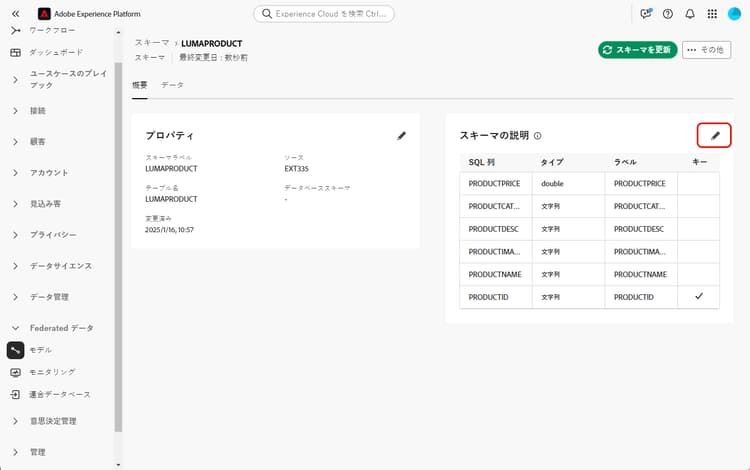750x470 pixels.
Task: Expand the 顧客 section
Action: click(x=15, y=142)
